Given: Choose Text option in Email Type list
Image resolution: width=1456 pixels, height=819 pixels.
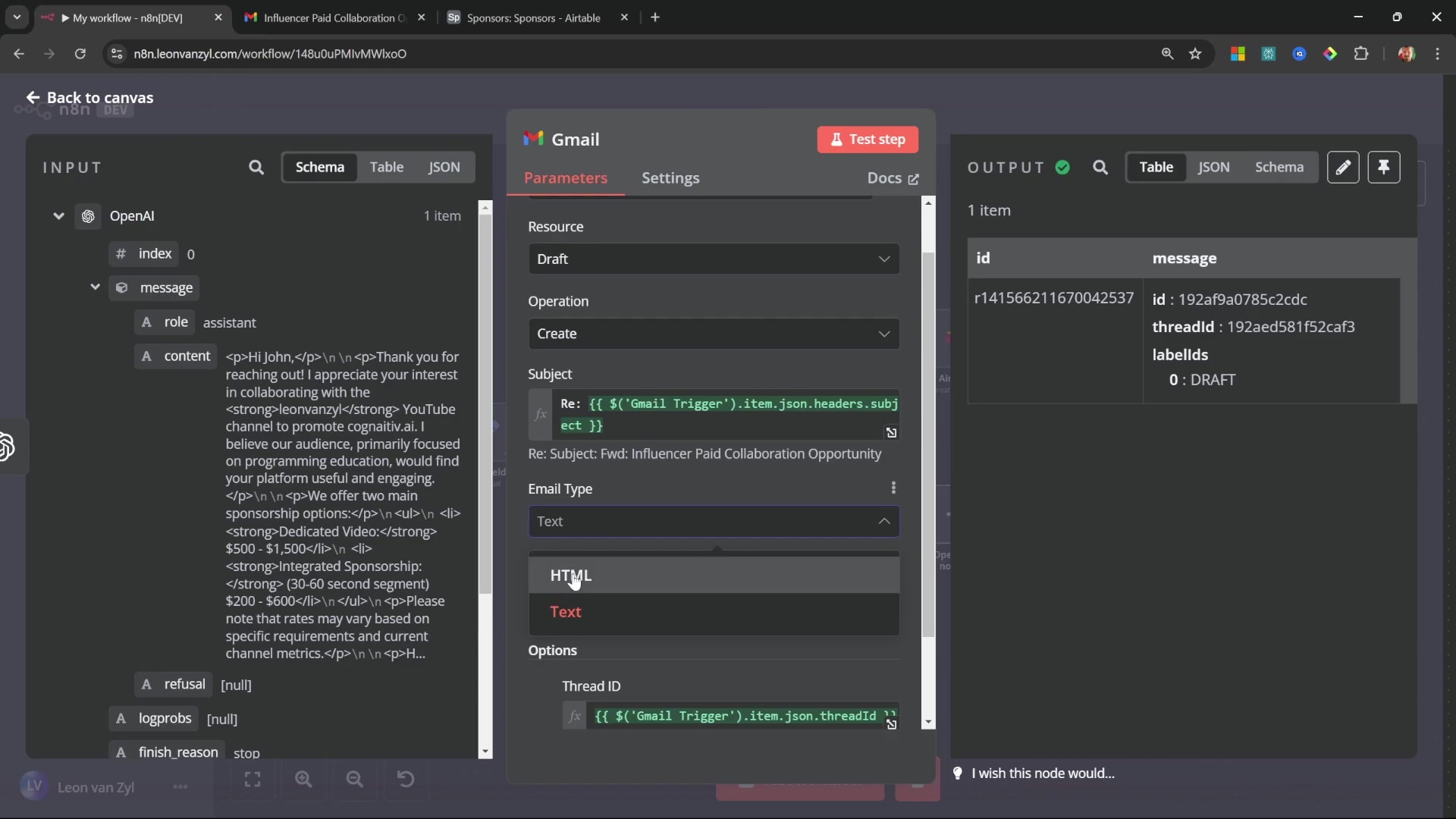Looking at the screenshot, I should 566,612.
